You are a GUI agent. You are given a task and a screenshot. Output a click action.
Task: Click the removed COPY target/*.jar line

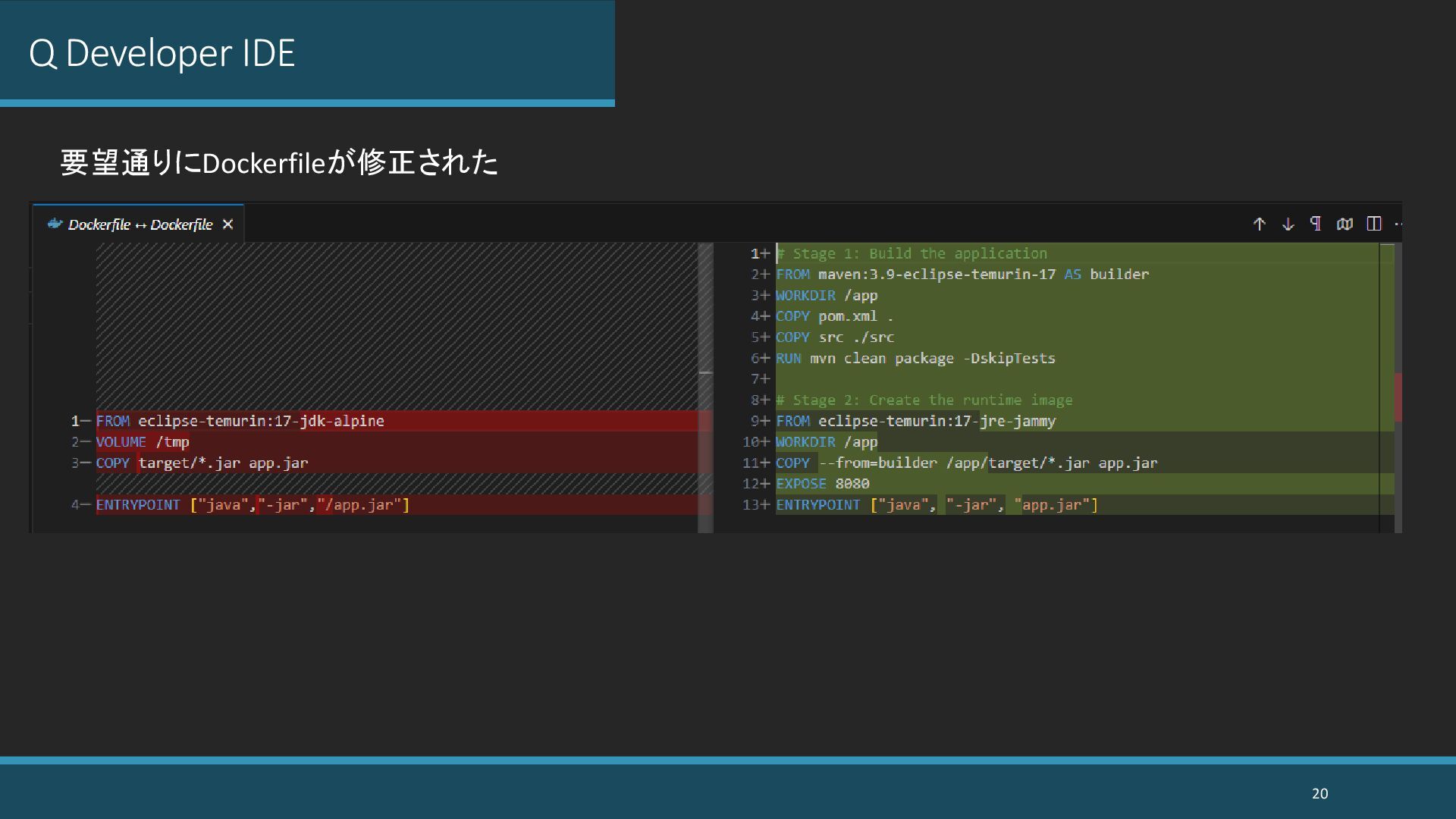pyautogui.click(x=202, y=463)
